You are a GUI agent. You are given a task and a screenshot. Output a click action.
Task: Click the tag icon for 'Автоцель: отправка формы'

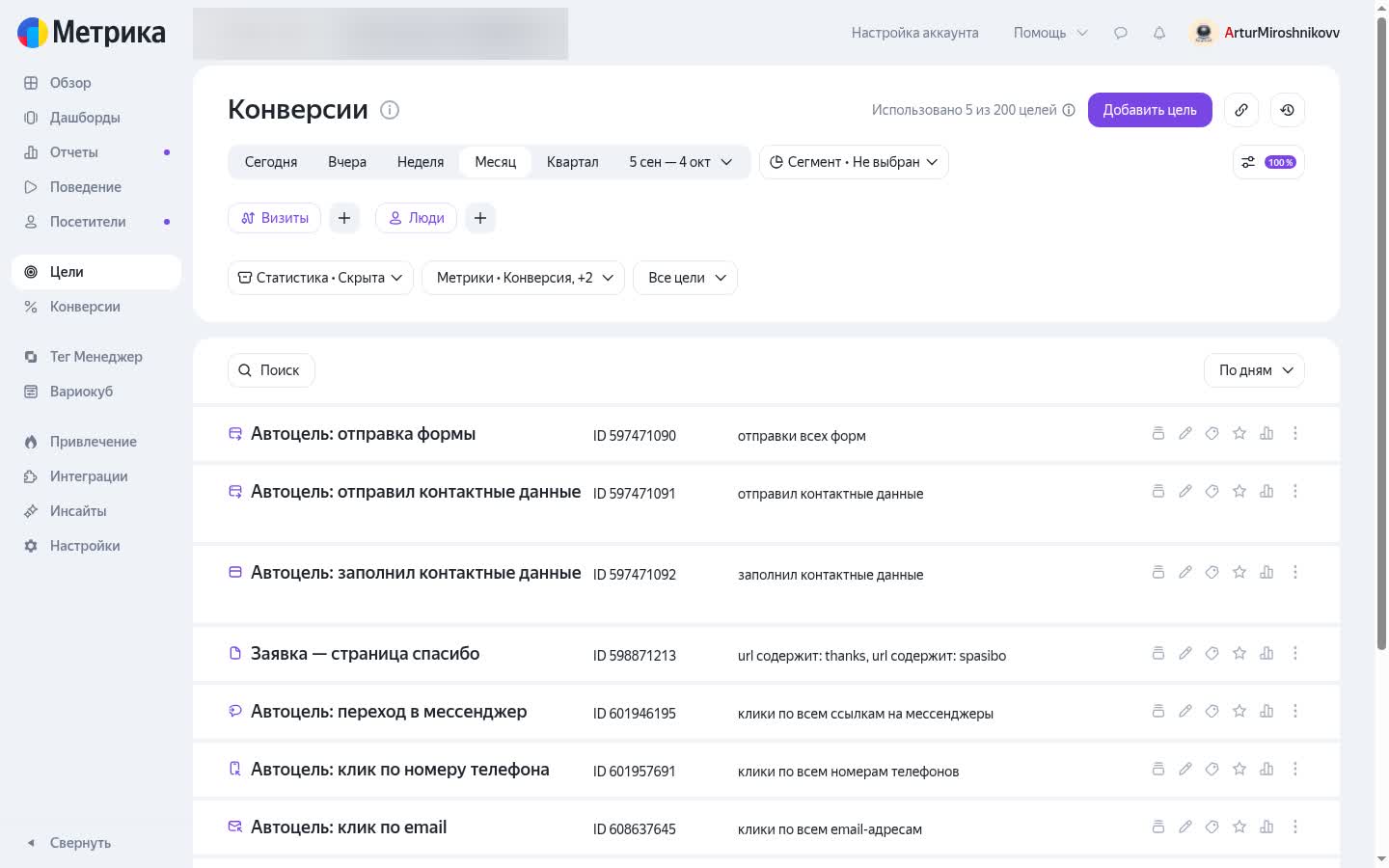(1212, 434)
